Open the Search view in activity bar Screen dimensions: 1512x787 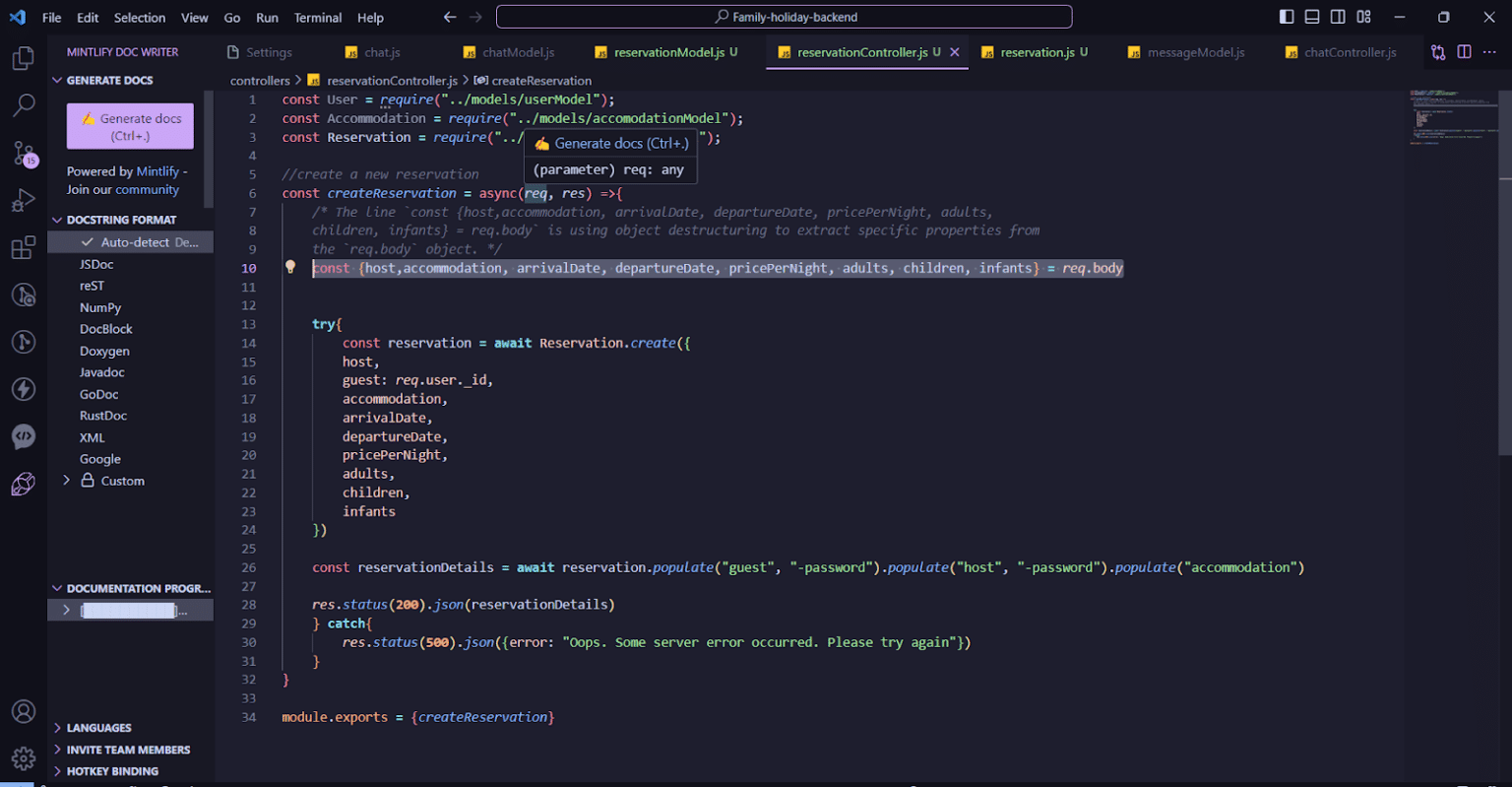point(23,105)
